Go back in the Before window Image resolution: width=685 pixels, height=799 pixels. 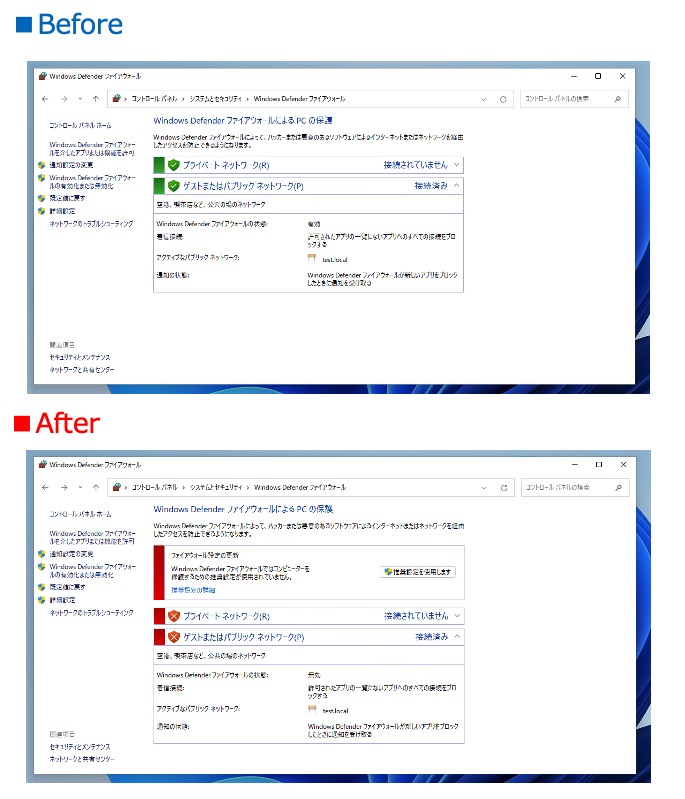[x=45, y=99]
